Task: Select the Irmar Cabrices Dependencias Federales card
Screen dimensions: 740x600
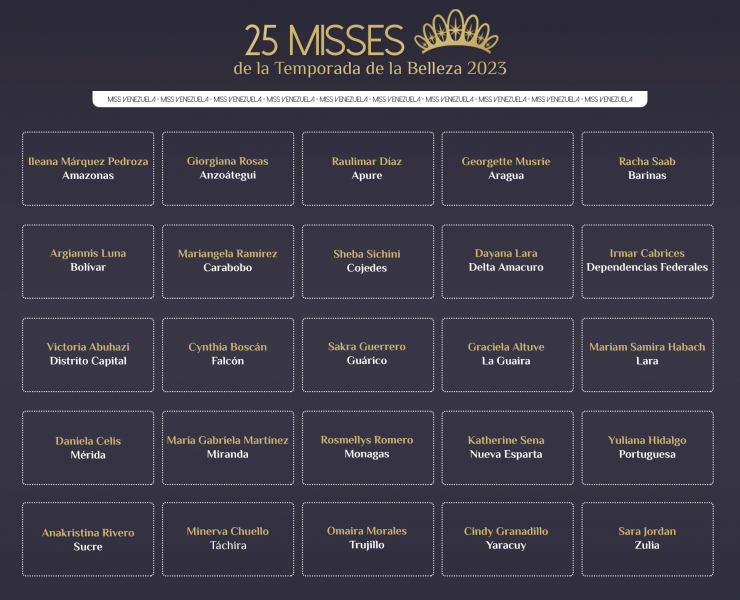Action: [648, 262]
